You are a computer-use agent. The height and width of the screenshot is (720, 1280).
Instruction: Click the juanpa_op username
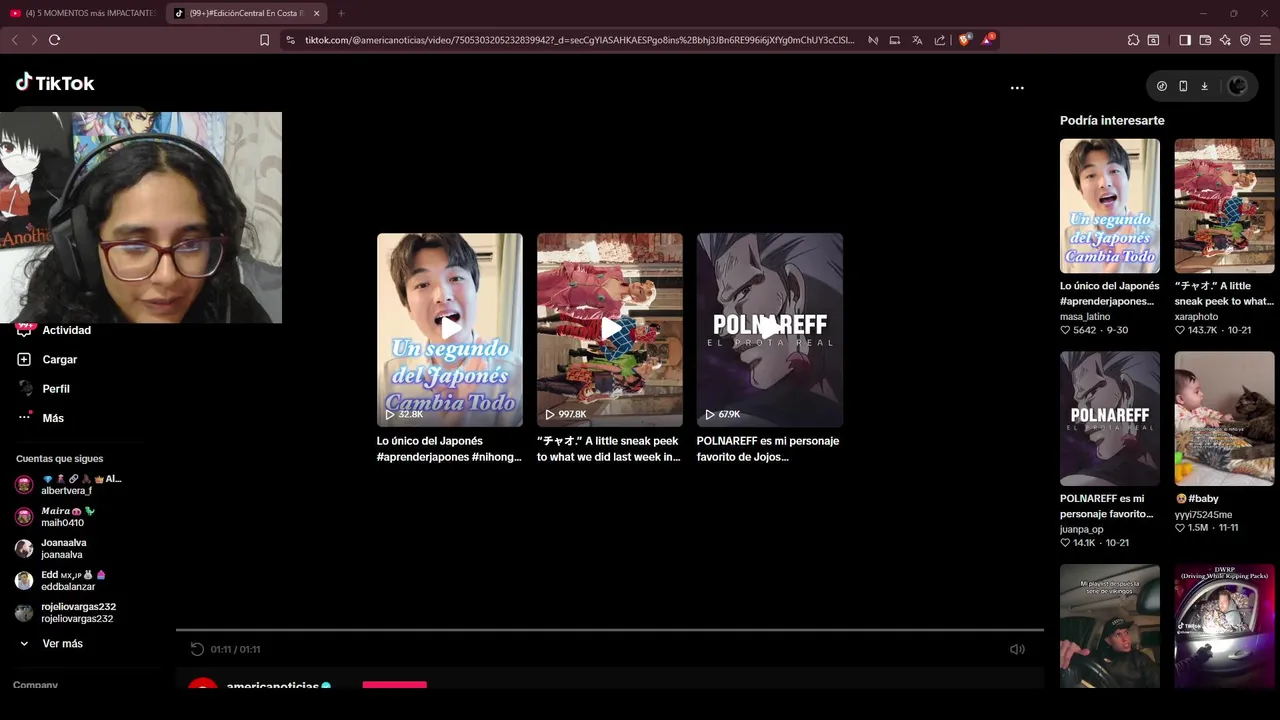[x=1082, y=530]
